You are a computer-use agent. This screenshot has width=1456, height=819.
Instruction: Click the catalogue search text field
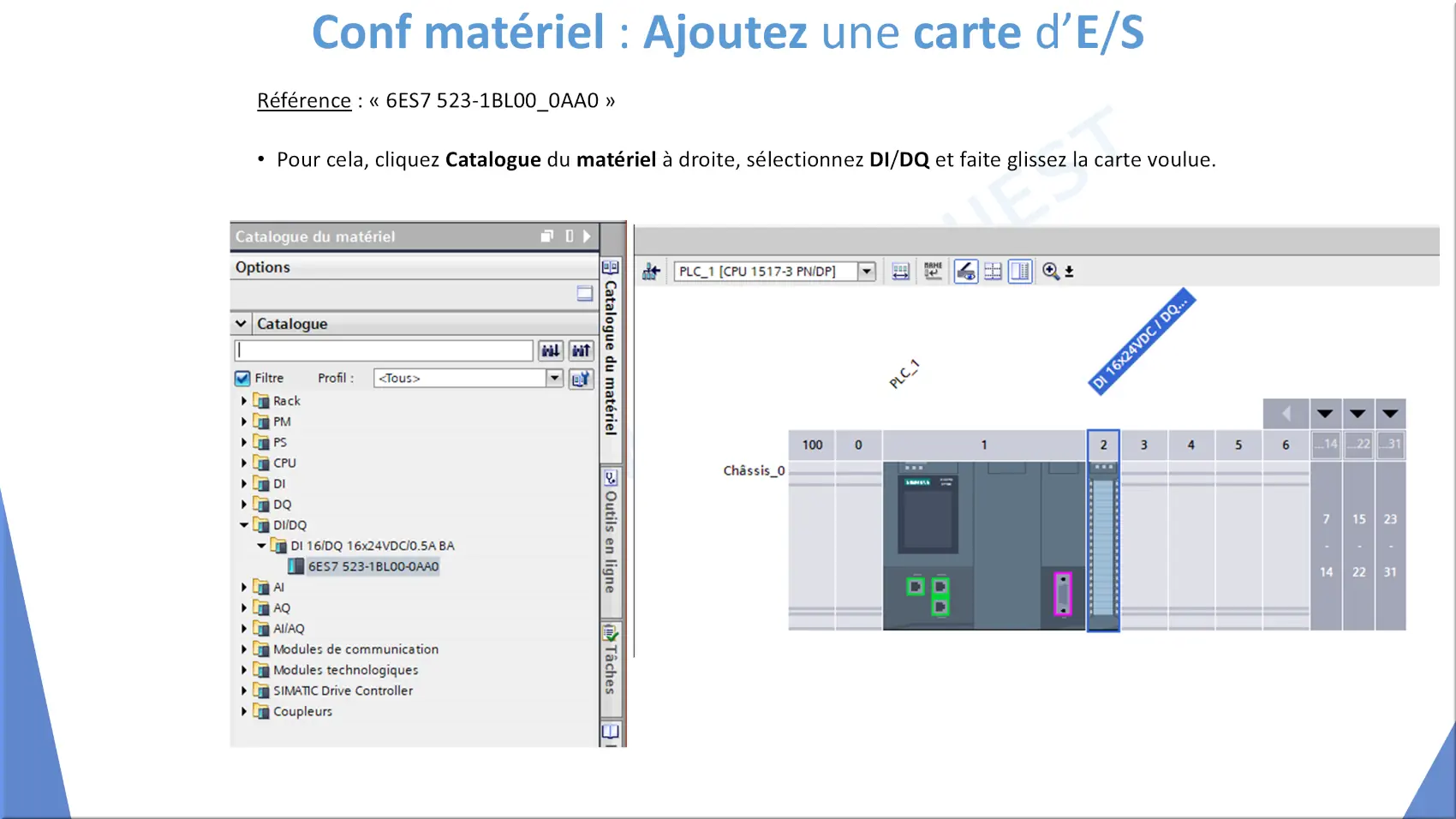(x=384, y=350)
